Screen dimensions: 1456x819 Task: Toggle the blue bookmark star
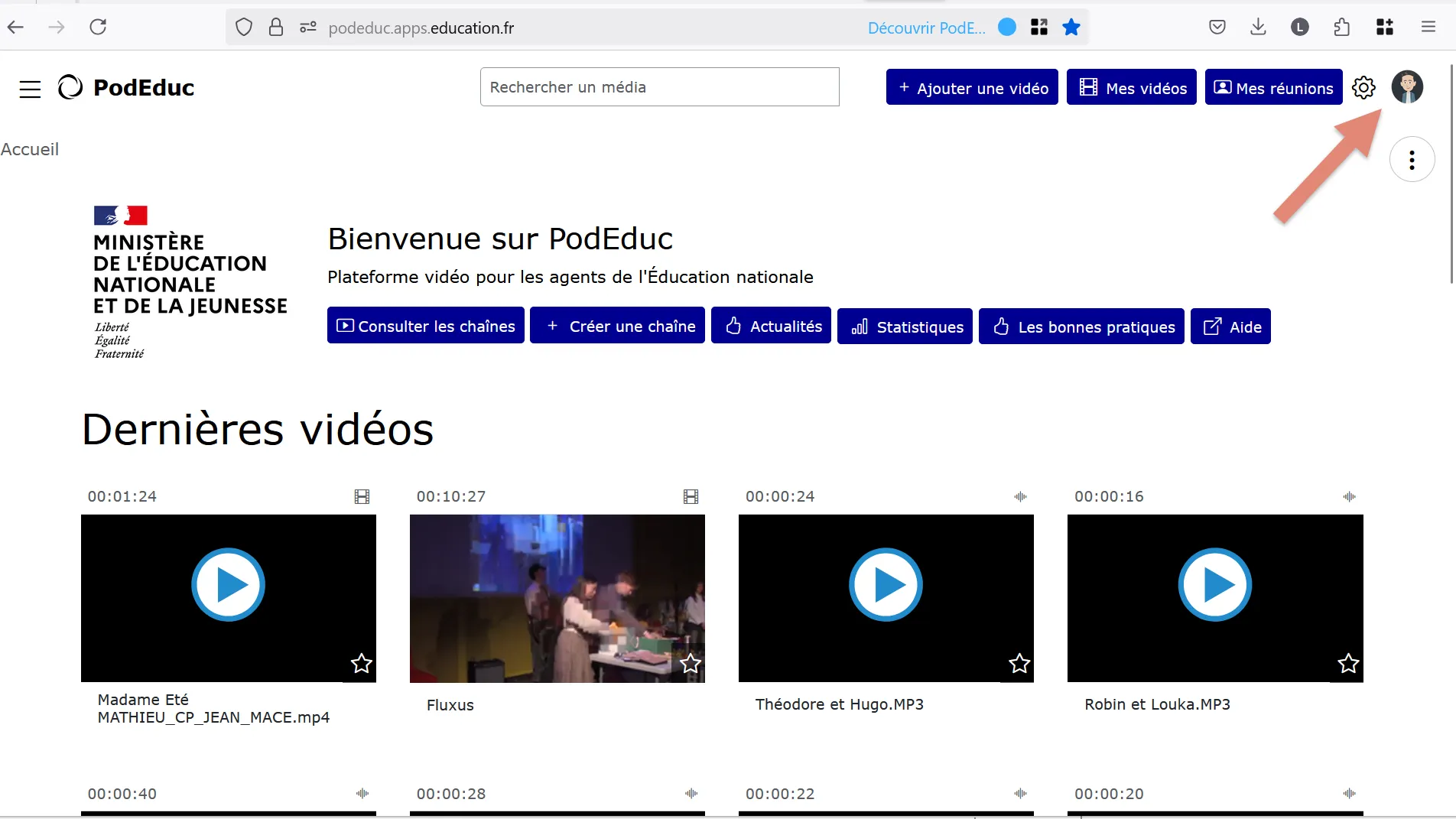(1071, 28)
